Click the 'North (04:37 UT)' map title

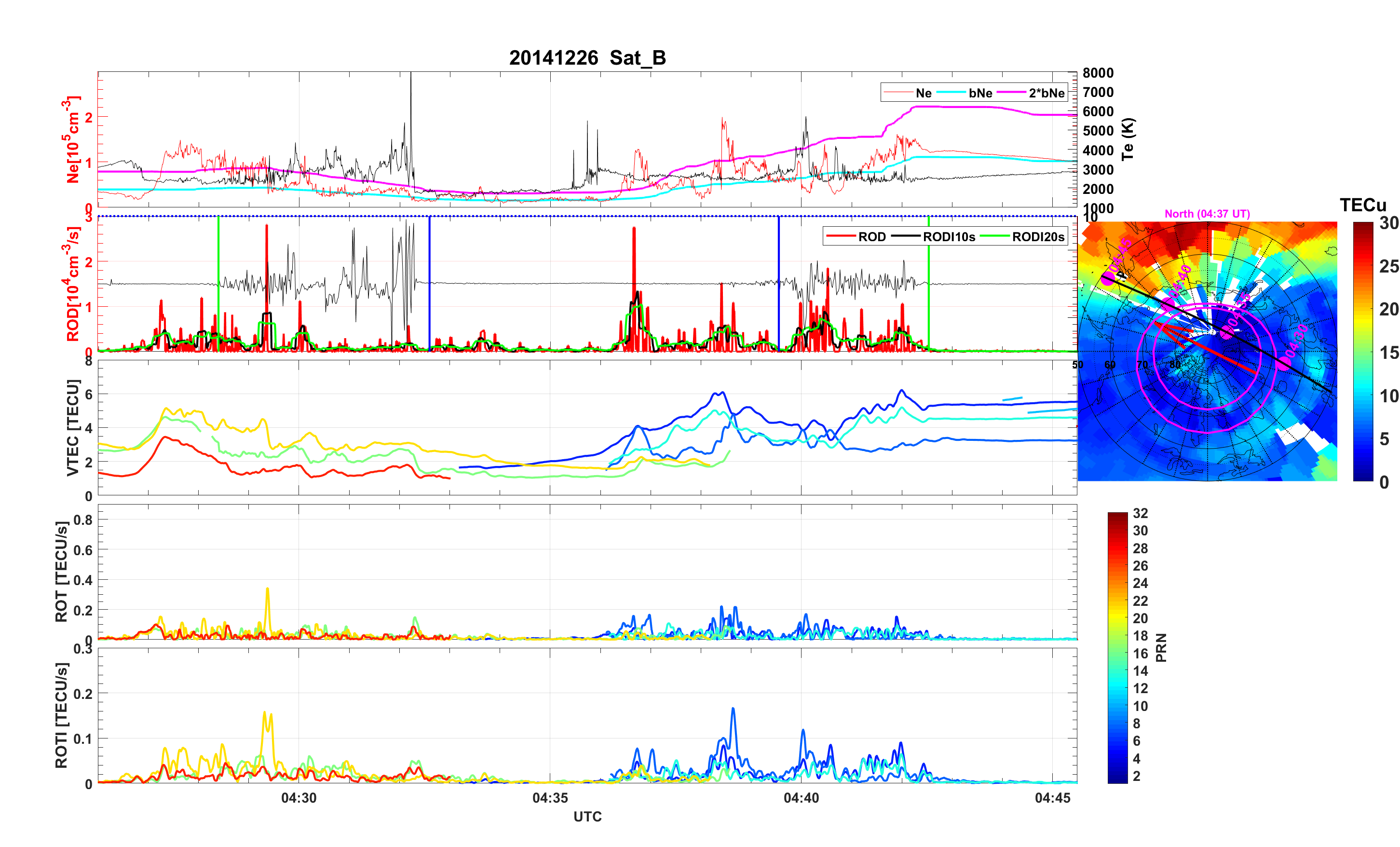[x=1207, y=214]
